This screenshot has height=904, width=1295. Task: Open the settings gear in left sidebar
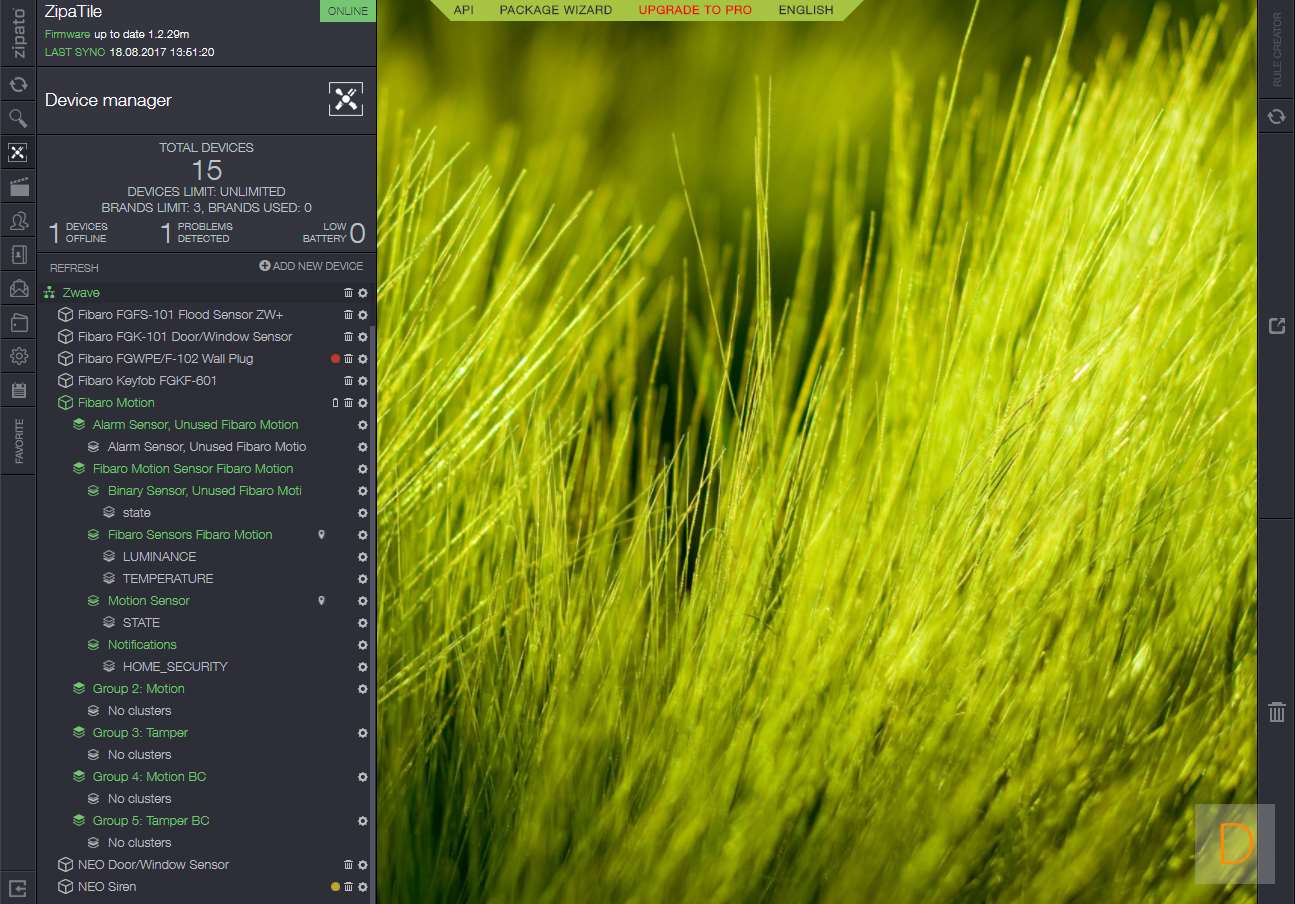click(18, 356)
